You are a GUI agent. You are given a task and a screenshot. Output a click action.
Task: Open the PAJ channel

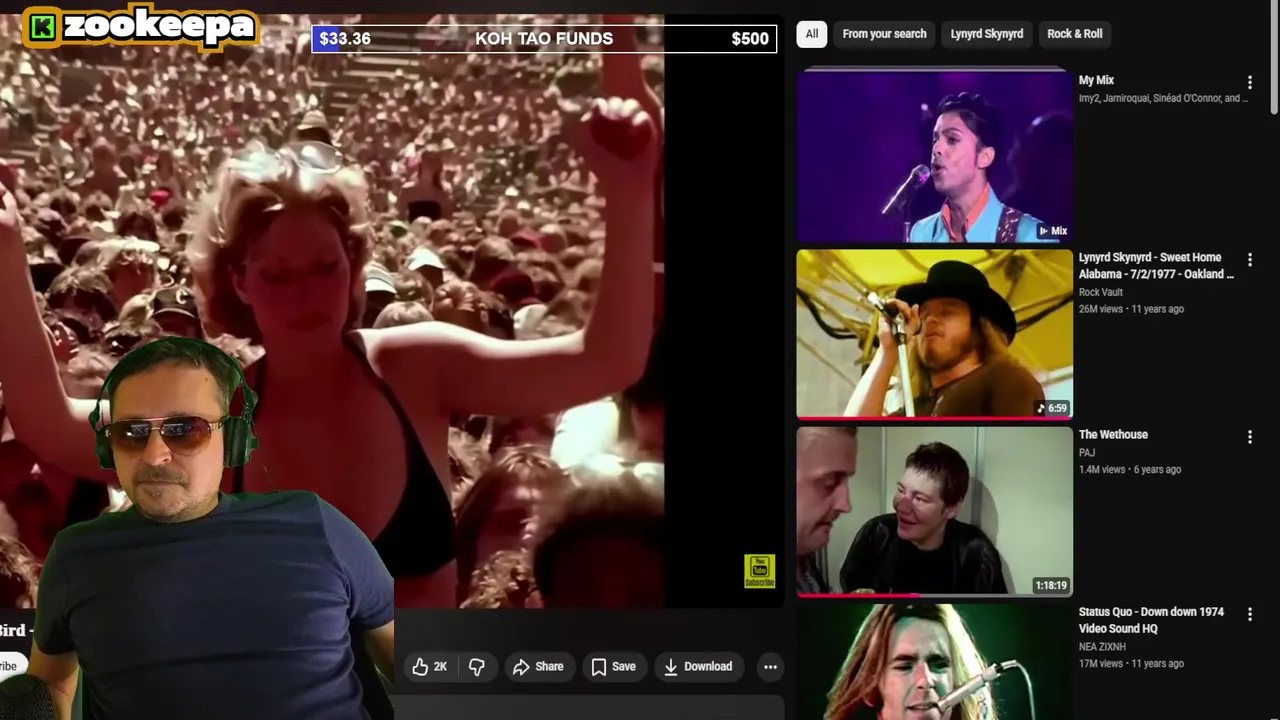[x=1087, y=453]
